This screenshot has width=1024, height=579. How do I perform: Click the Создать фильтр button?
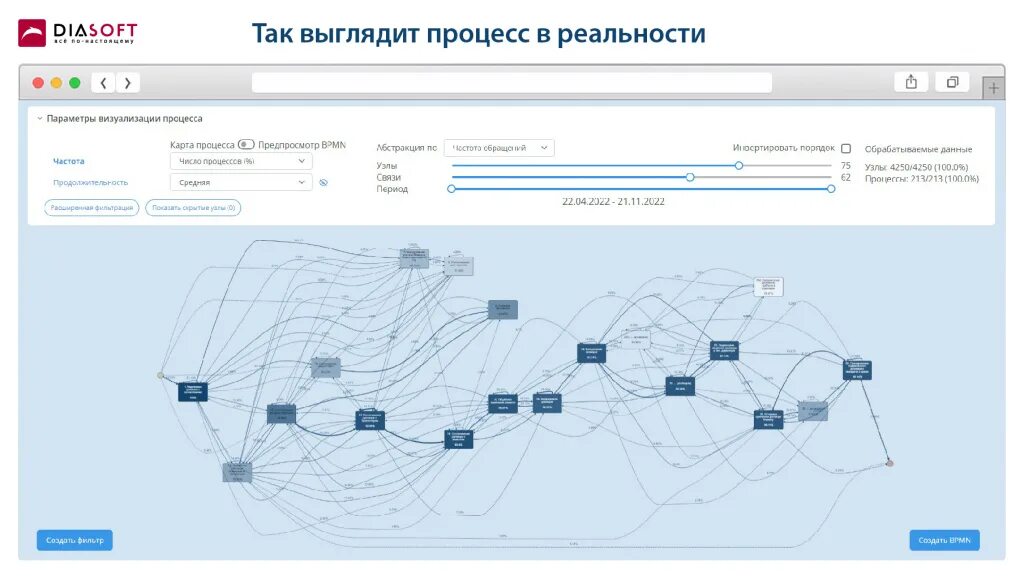(x=74, y=540)
